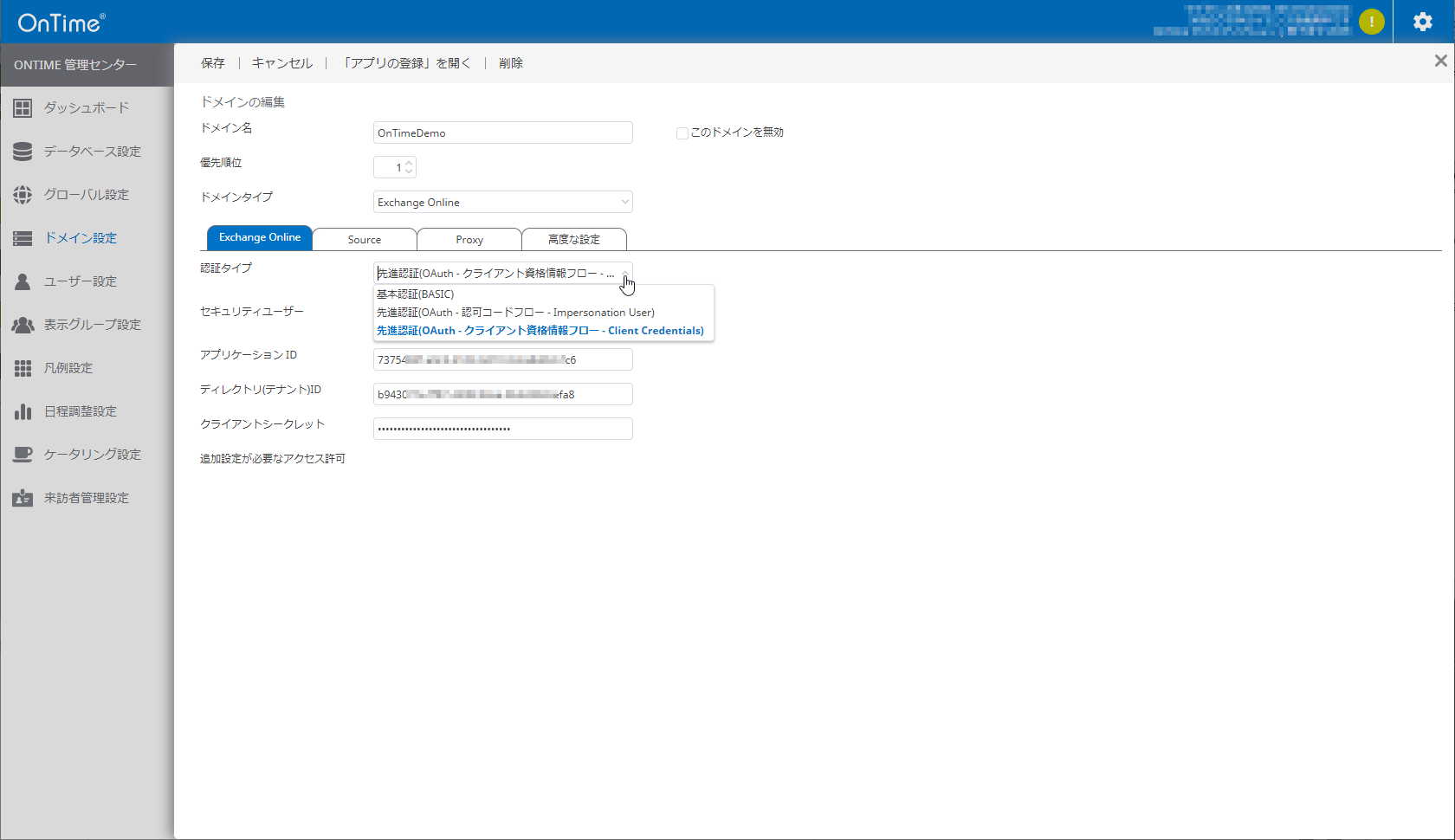The image size is (1455, 840).
Task: Click the schedule adjustment bar chart icon
Action: click(x=23, y=411)
